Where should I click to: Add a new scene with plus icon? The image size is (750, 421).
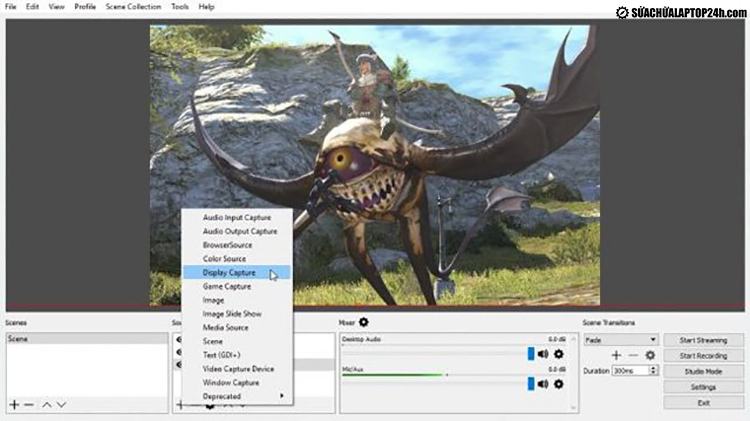tap(14, 405)
